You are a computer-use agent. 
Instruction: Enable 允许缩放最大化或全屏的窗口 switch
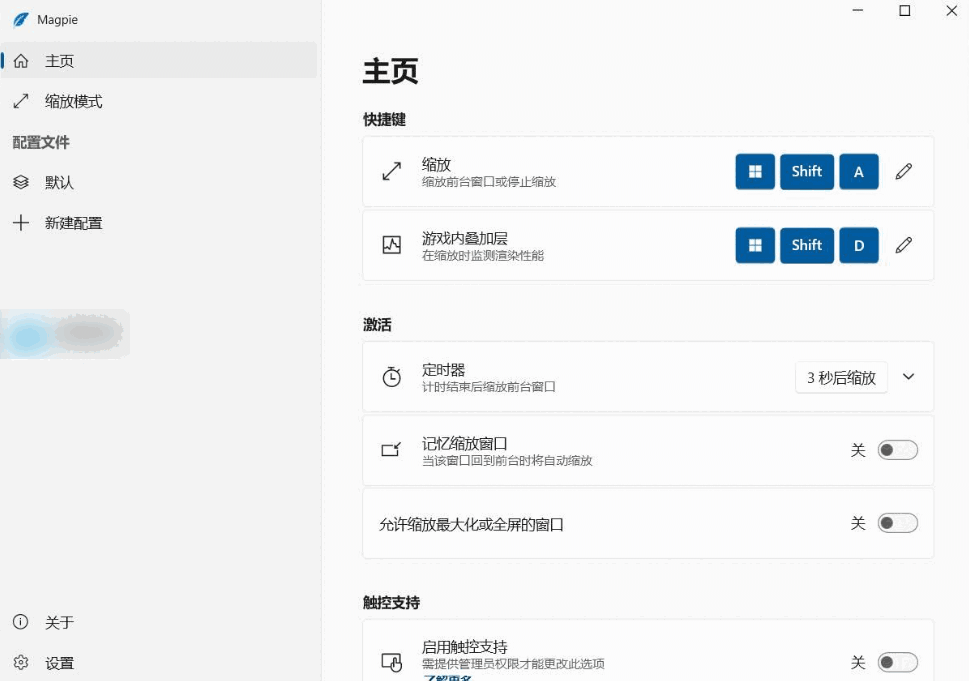(897, 523)
